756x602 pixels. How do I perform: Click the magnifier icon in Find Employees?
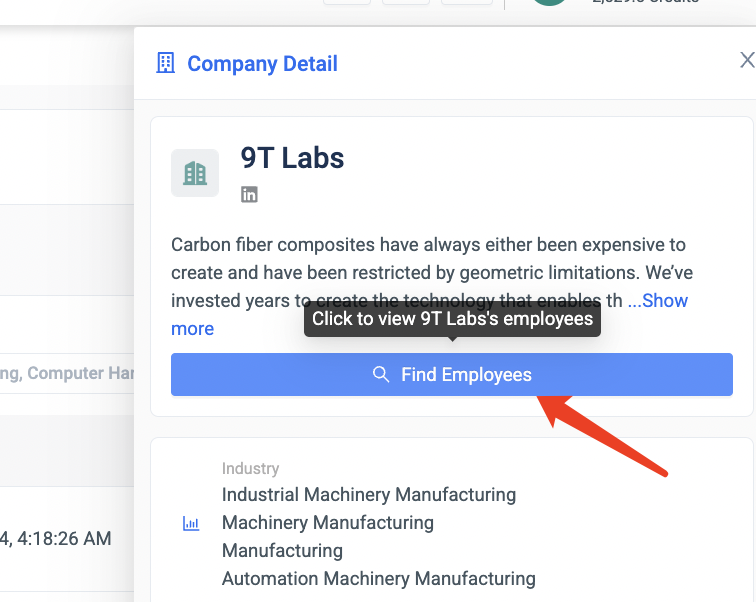tap(381, 375)
